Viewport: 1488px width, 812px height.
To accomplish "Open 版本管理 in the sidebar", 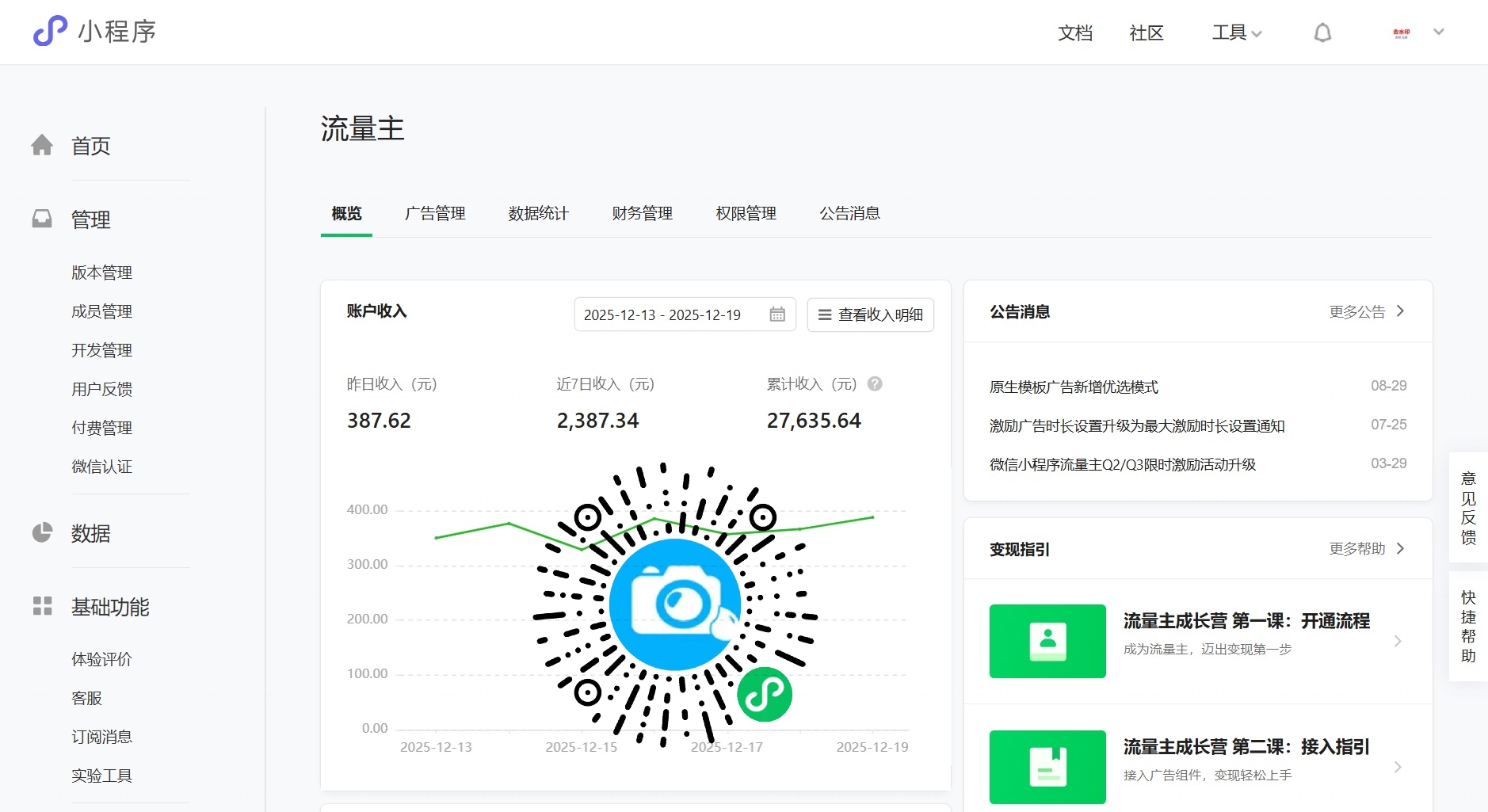I will (x=101, y=273).
